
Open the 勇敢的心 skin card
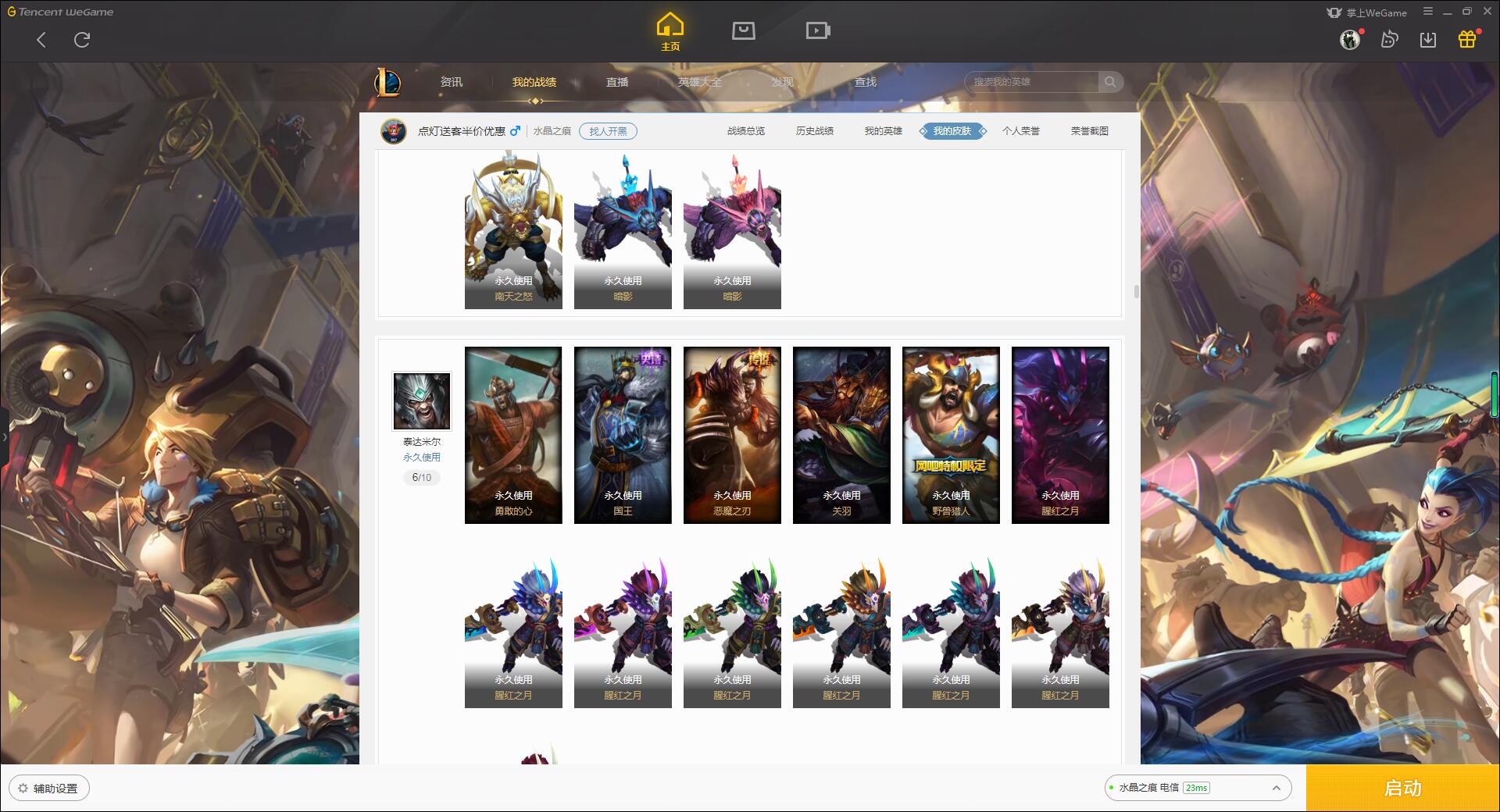[513, 435]
